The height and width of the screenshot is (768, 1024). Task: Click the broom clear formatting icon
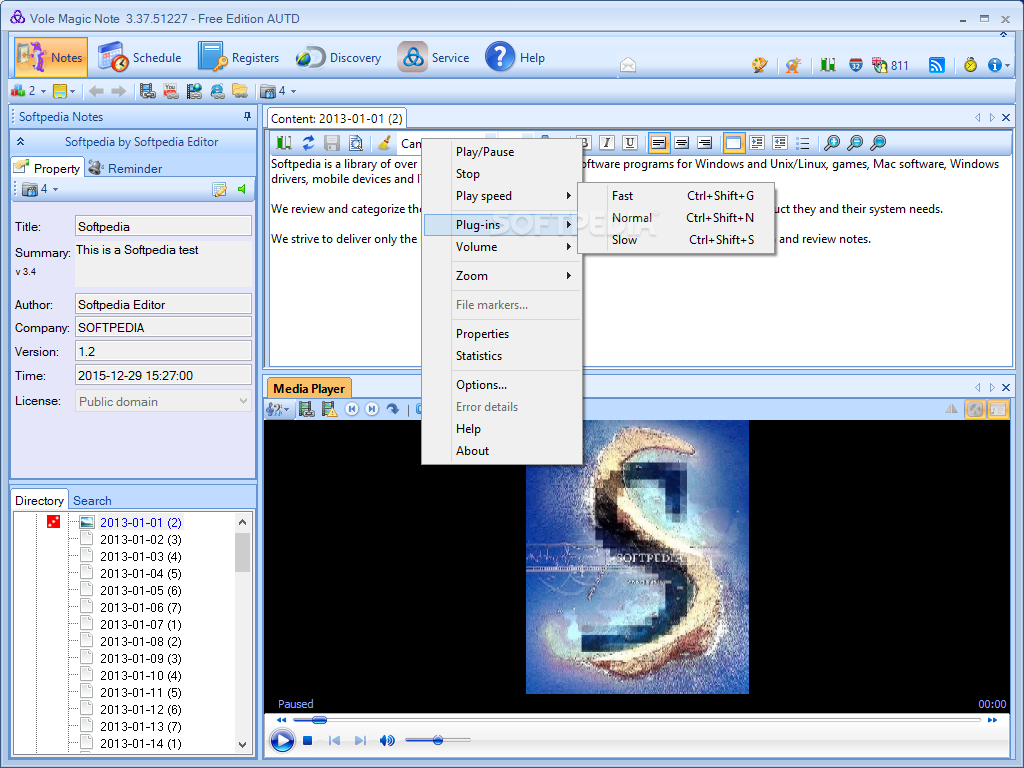tap(385, 142)
